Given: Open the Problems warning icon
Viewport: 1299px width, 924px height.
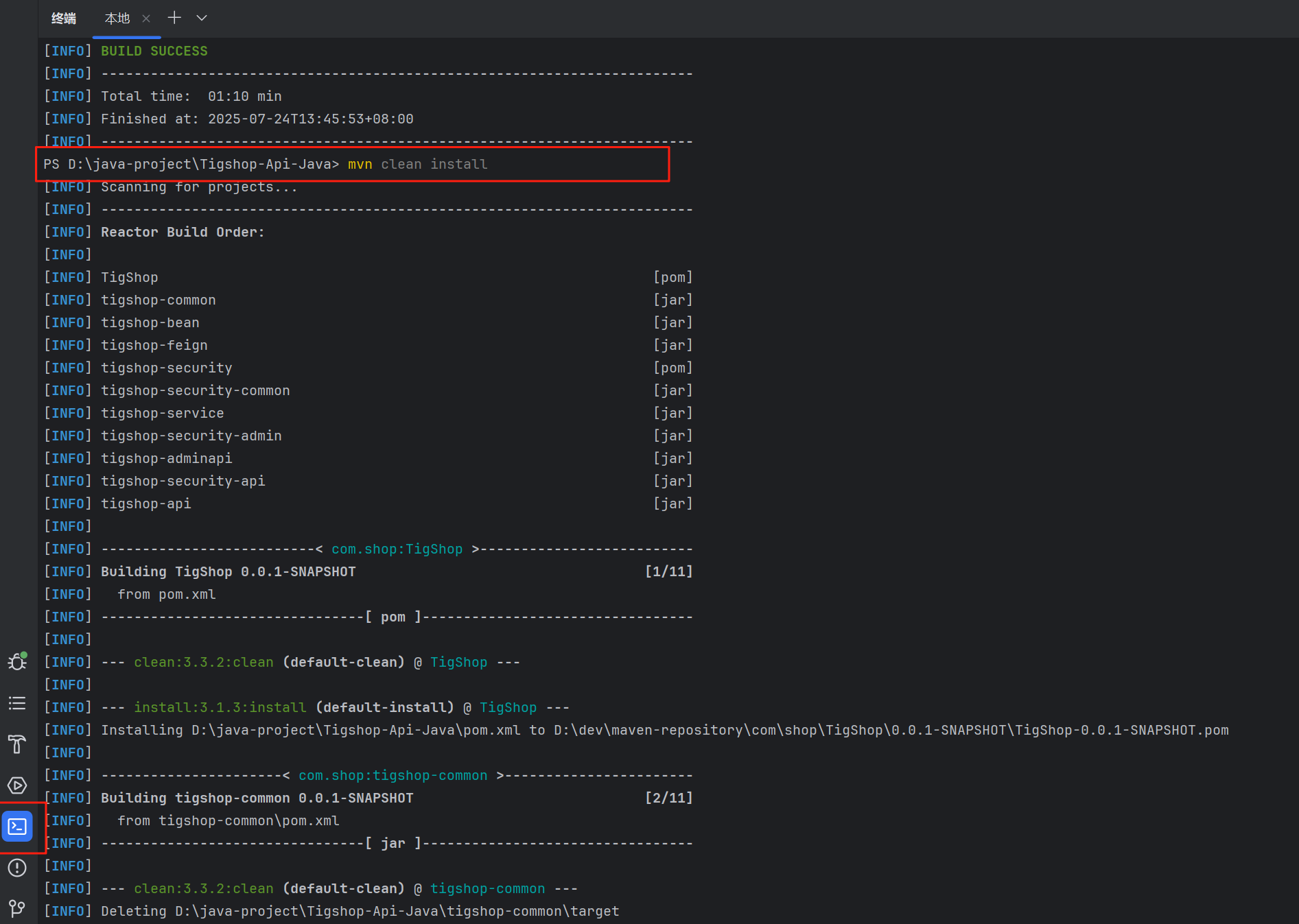Looking at the screenshot, I should point(17,868).
